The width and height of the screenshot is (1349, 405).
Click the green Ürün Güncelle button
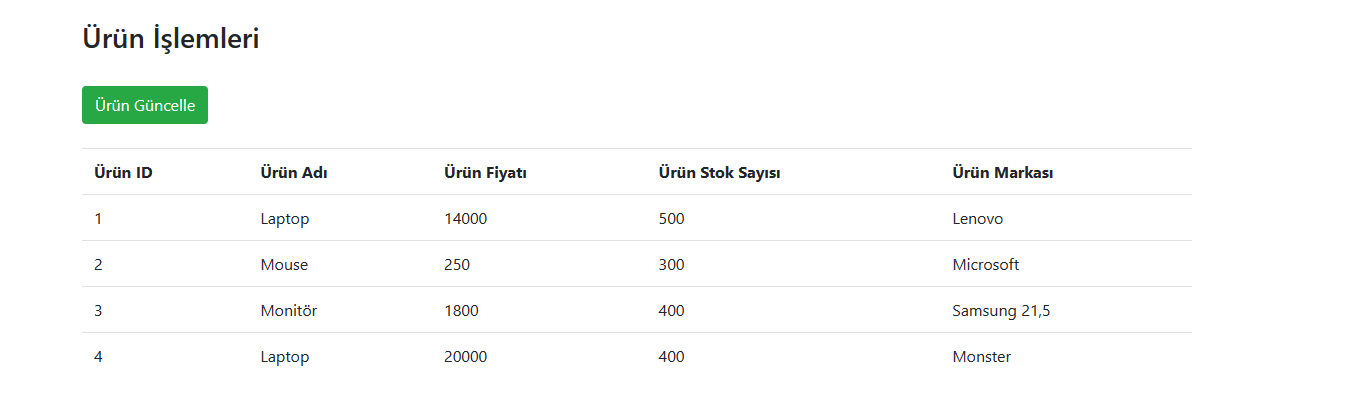(145, 105)
